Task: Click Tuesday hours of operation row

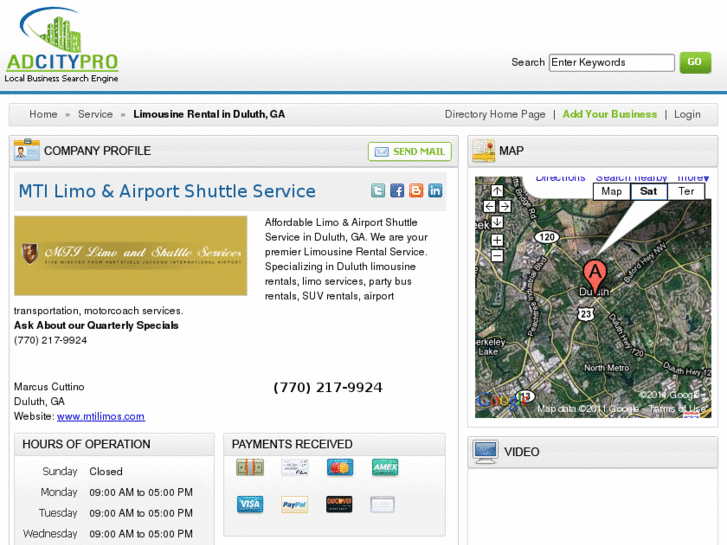Action: coord(114,513)
